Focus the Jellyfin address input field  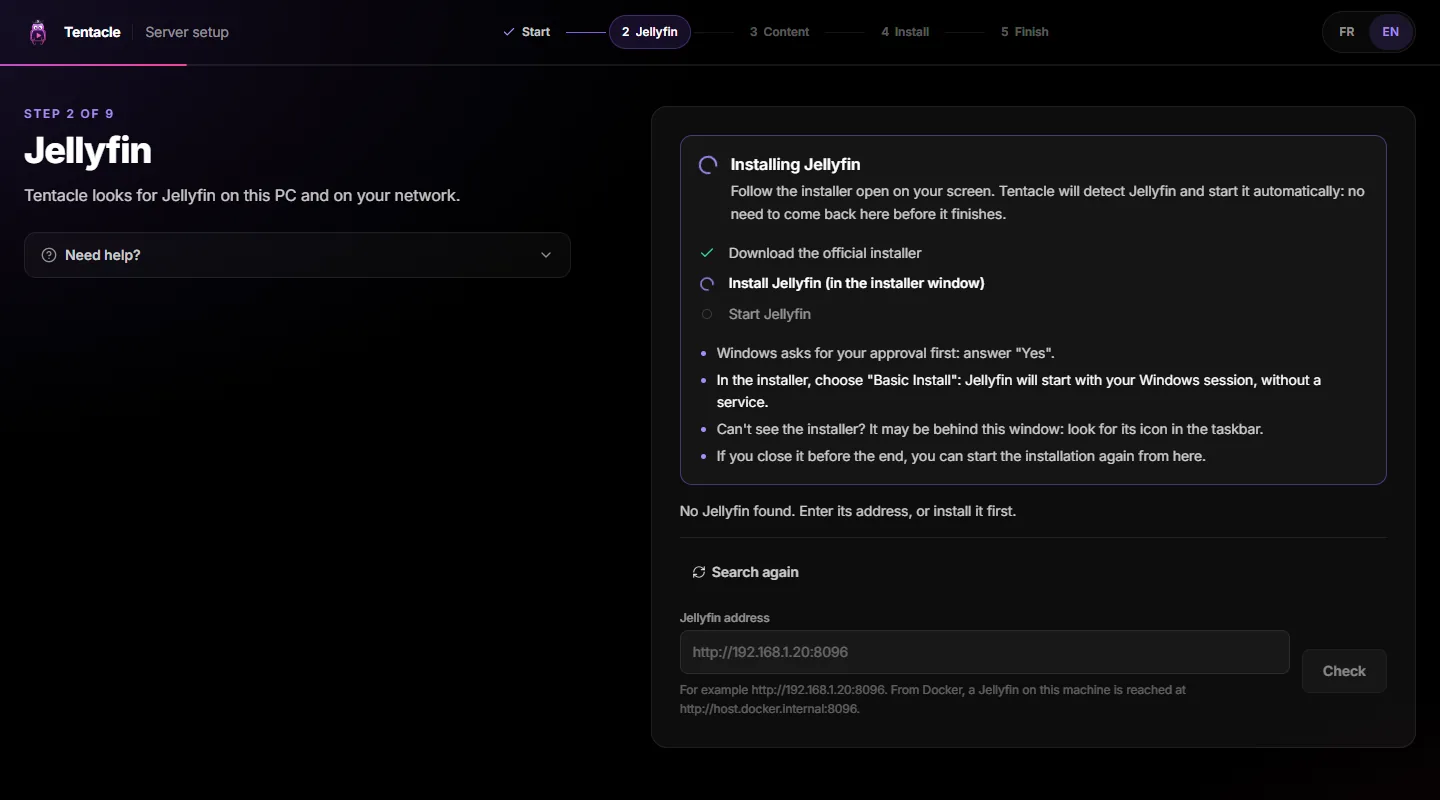[x=984, y=652]
